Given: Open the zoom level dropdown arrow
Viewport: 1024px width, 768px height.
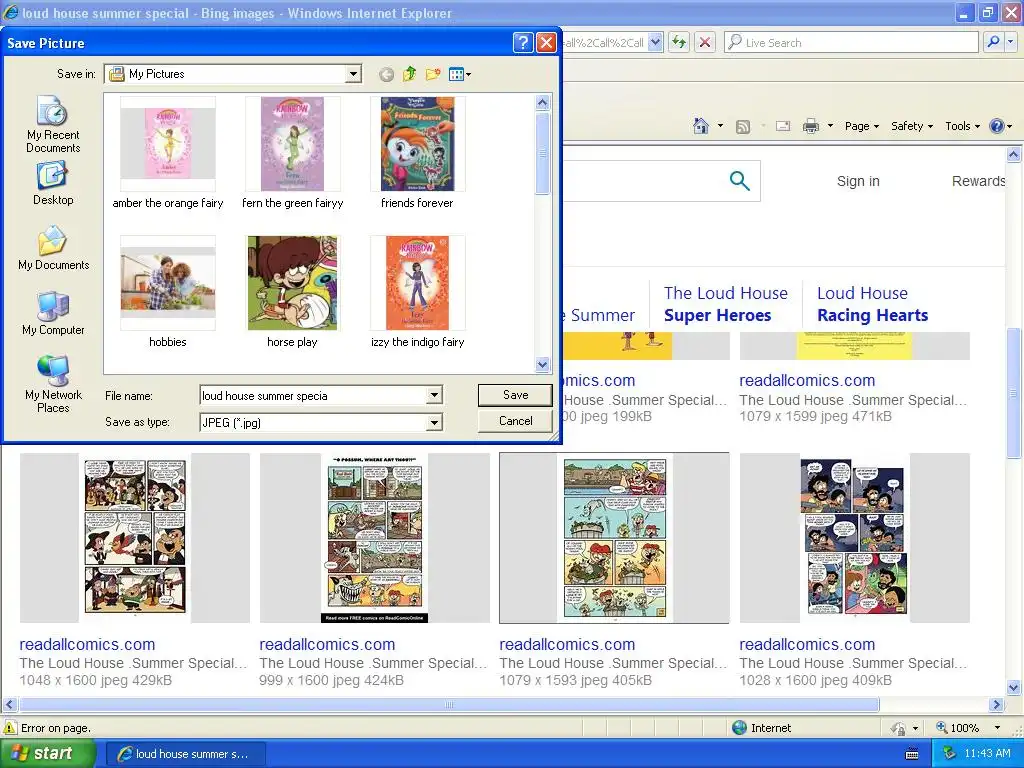Looking at the screenshot, I should click(997, 728).
